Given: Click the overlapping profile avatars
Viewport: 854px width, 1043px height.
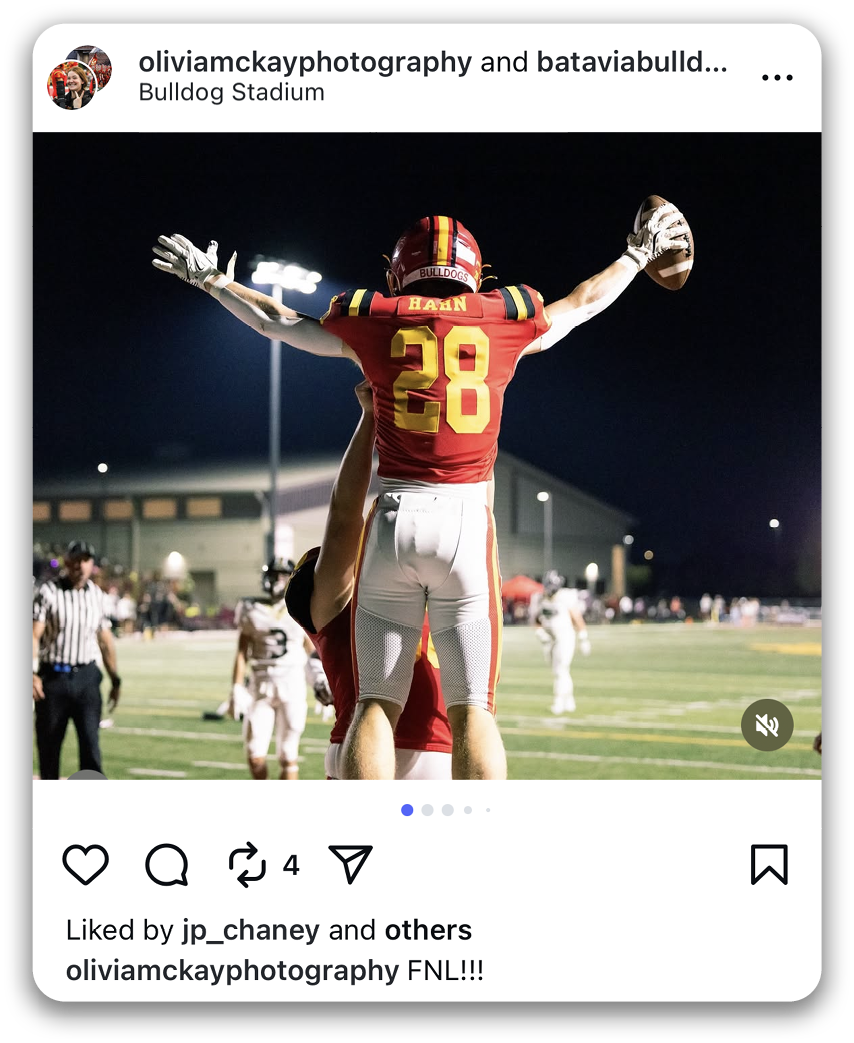Looking at the screenshot, I should coord(79,77).
